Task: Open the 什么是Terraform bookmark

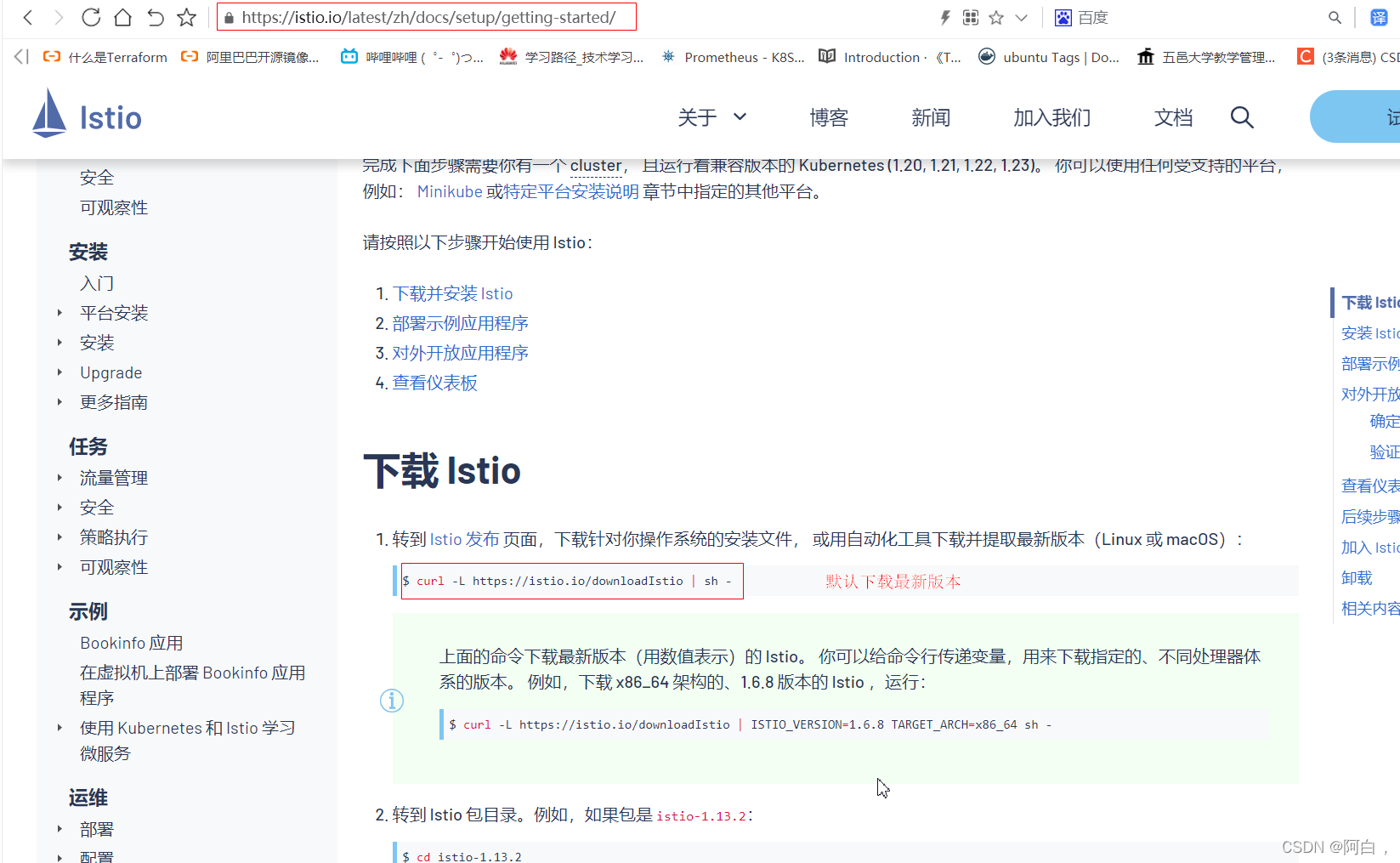Action: 105,57
